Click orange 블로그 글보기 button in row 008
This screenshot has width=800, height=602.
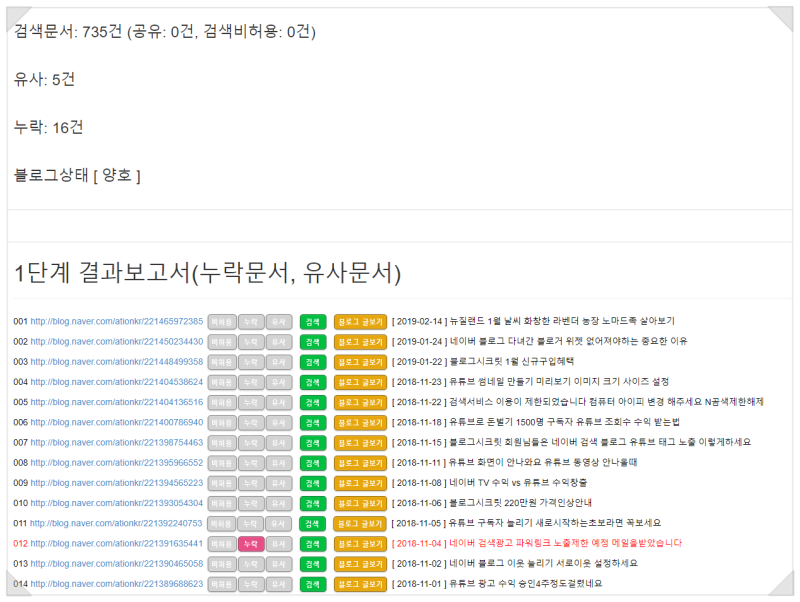(360, 463)
